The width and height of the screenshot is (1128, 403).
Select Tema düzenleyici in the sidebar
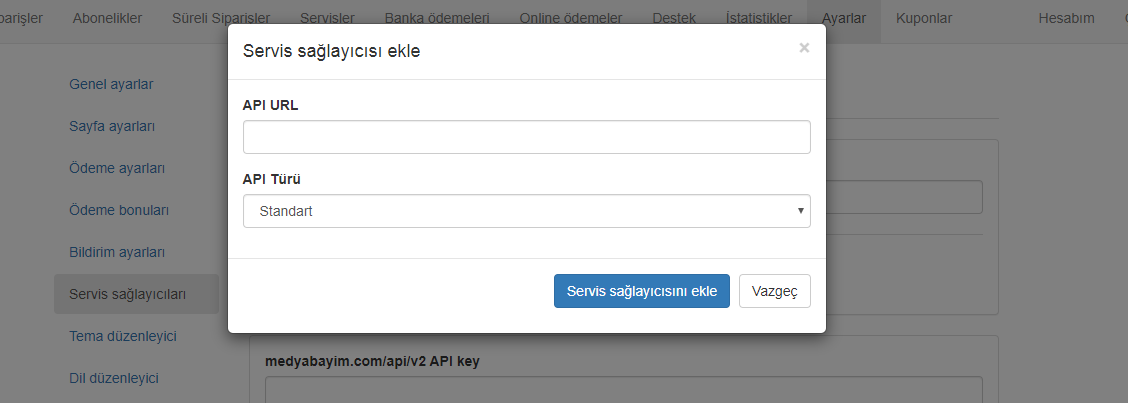point(123,336)
